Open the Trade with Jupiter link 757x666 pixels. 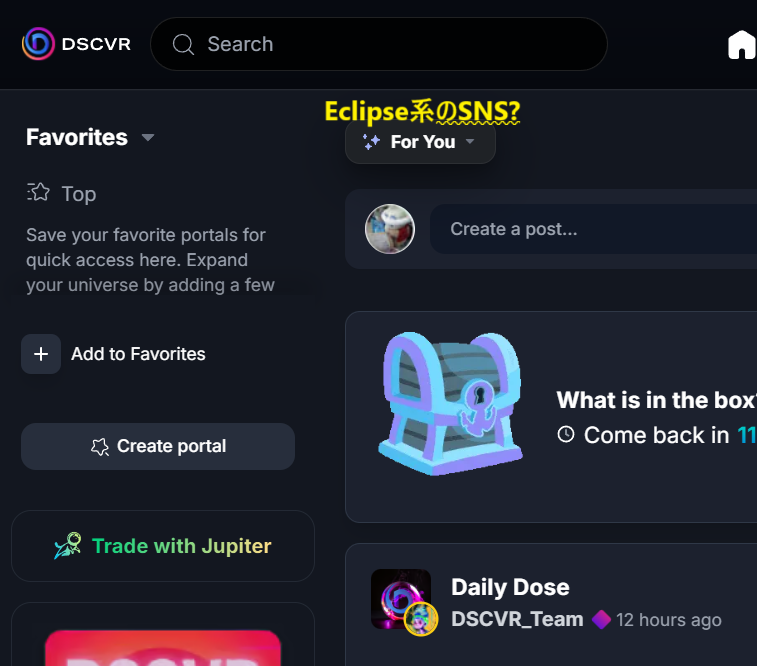163,546
